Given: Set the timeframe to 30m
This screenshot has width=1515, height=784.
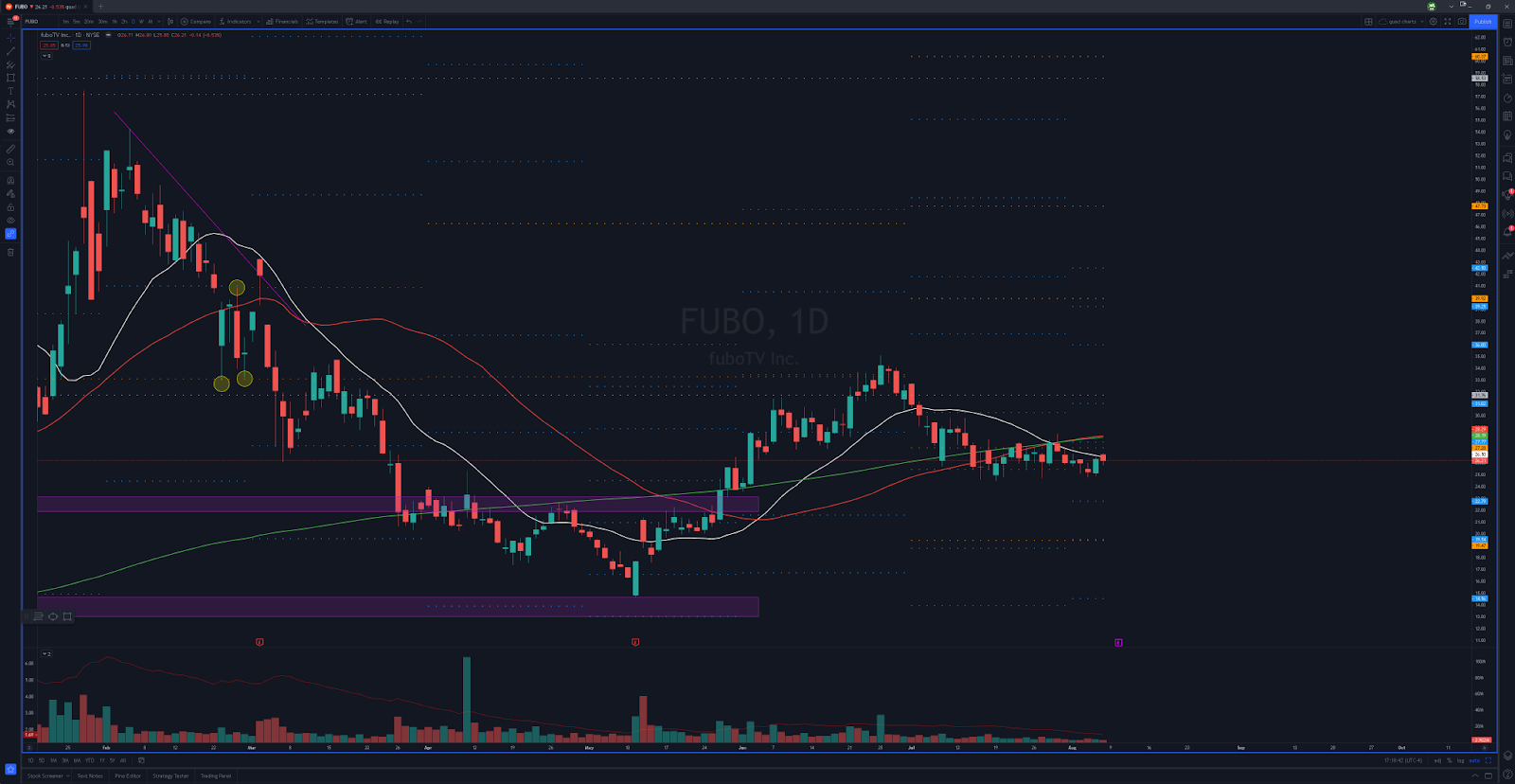Looking at the screenshot, I should tap(102, 21).
